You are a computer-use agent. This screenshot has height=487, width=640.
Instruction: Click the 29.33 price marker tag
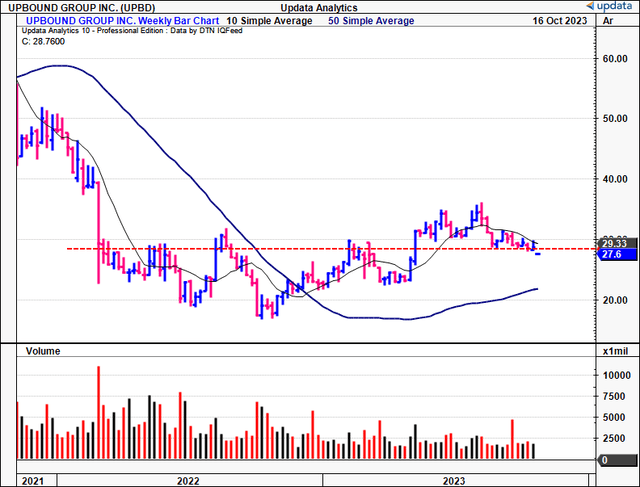[615, 243]
